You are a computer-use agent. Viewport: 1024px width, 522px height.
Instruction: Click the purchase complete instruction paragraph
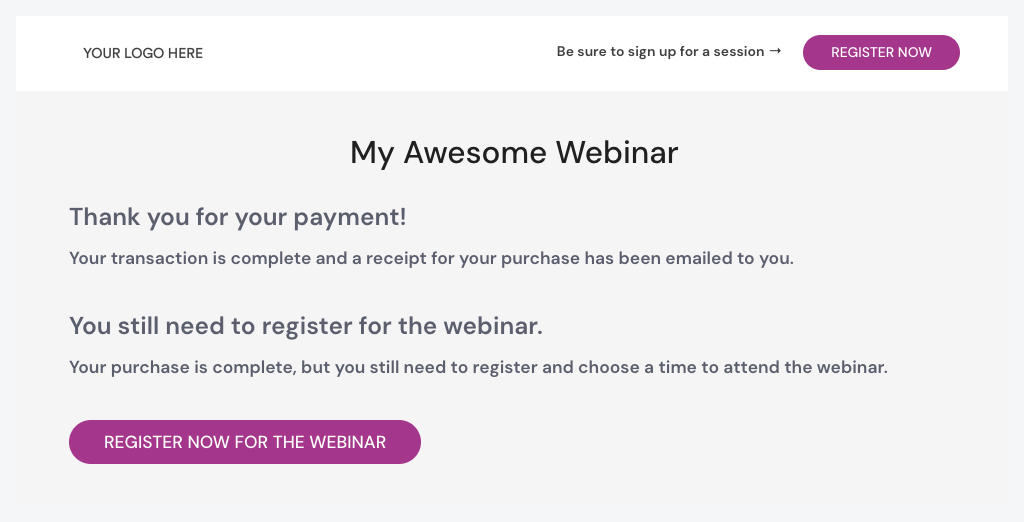478,367
